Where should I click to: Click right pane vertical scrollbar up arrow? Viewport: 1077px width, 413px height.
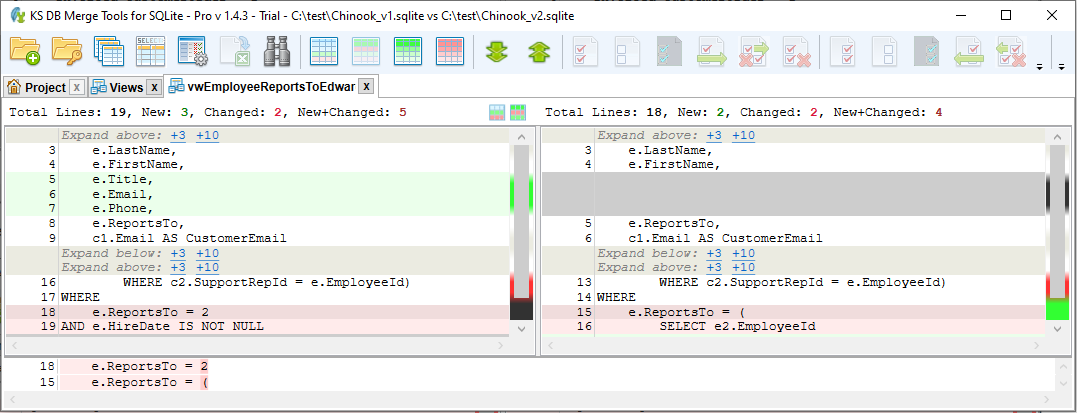(x=1057, y=135)
